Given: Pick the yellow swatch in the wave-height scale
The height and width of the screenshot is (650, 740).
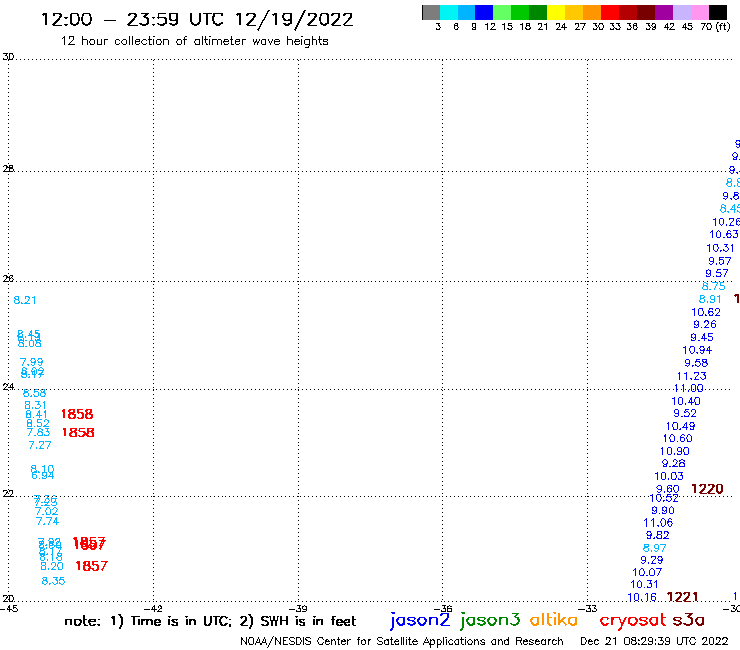Looking at the screenshot, I should pos(556,12).
